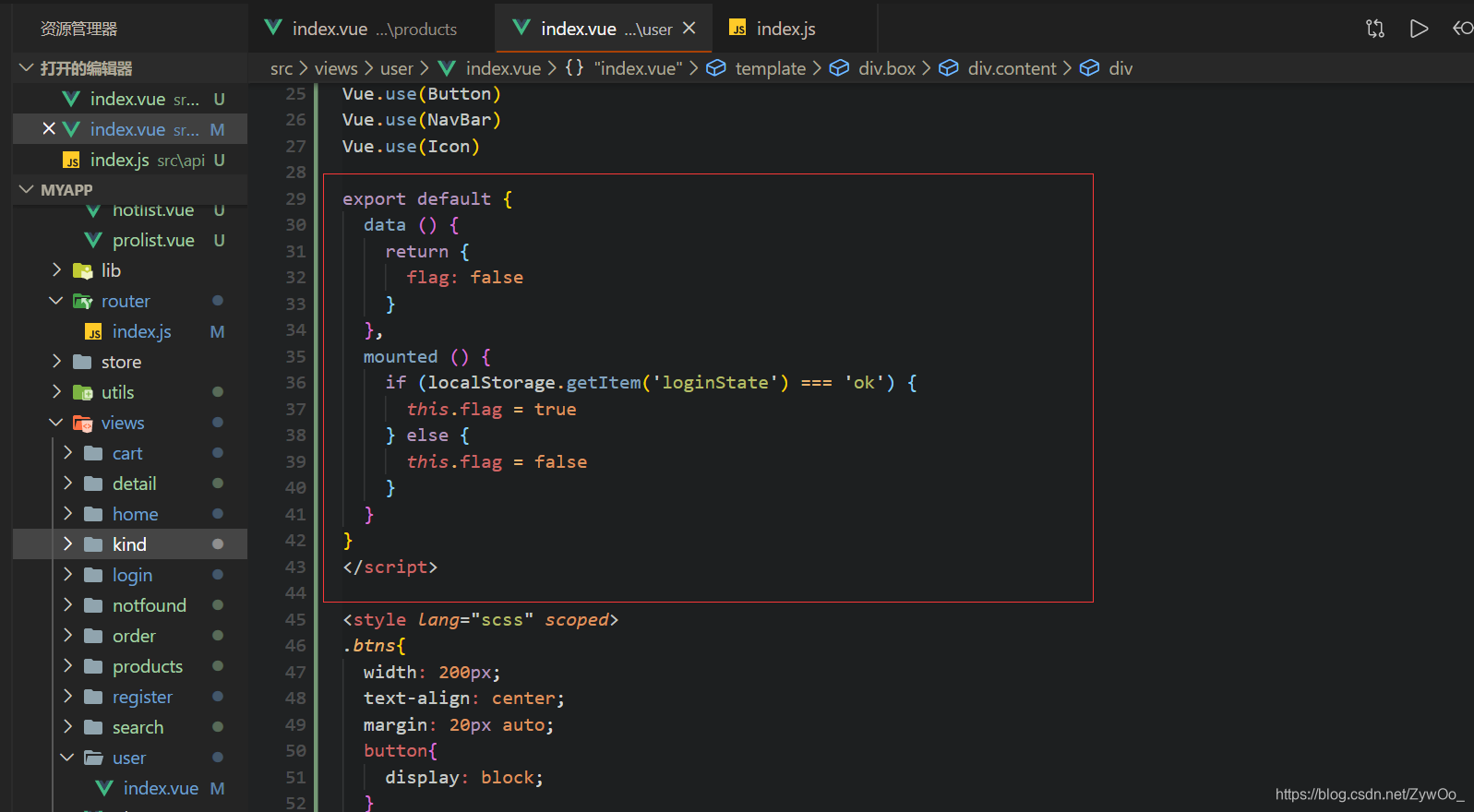Click line number 35 in the gutter
Screen dimensions: 1474x812
(x=295, y=356)
